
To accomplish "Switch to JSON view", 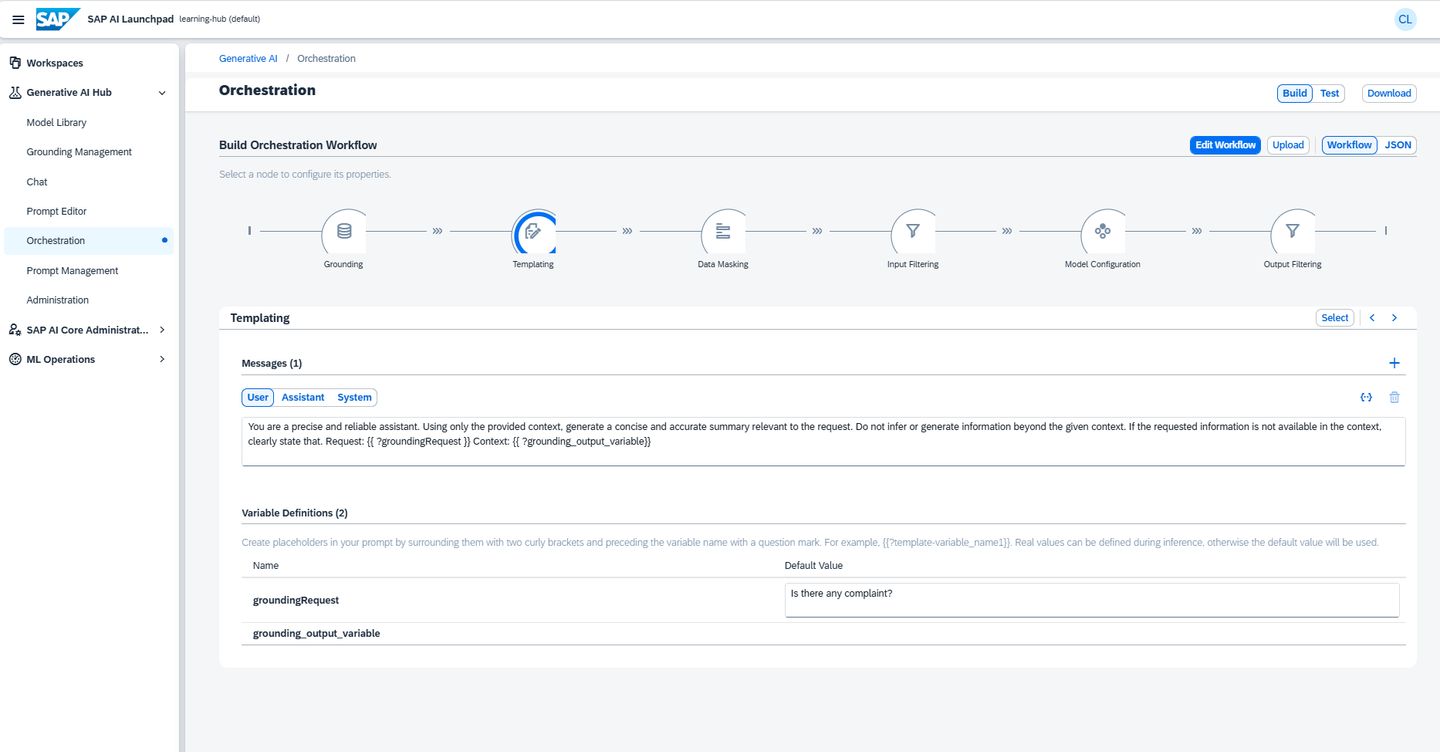I will click(x=1398, y=145).
